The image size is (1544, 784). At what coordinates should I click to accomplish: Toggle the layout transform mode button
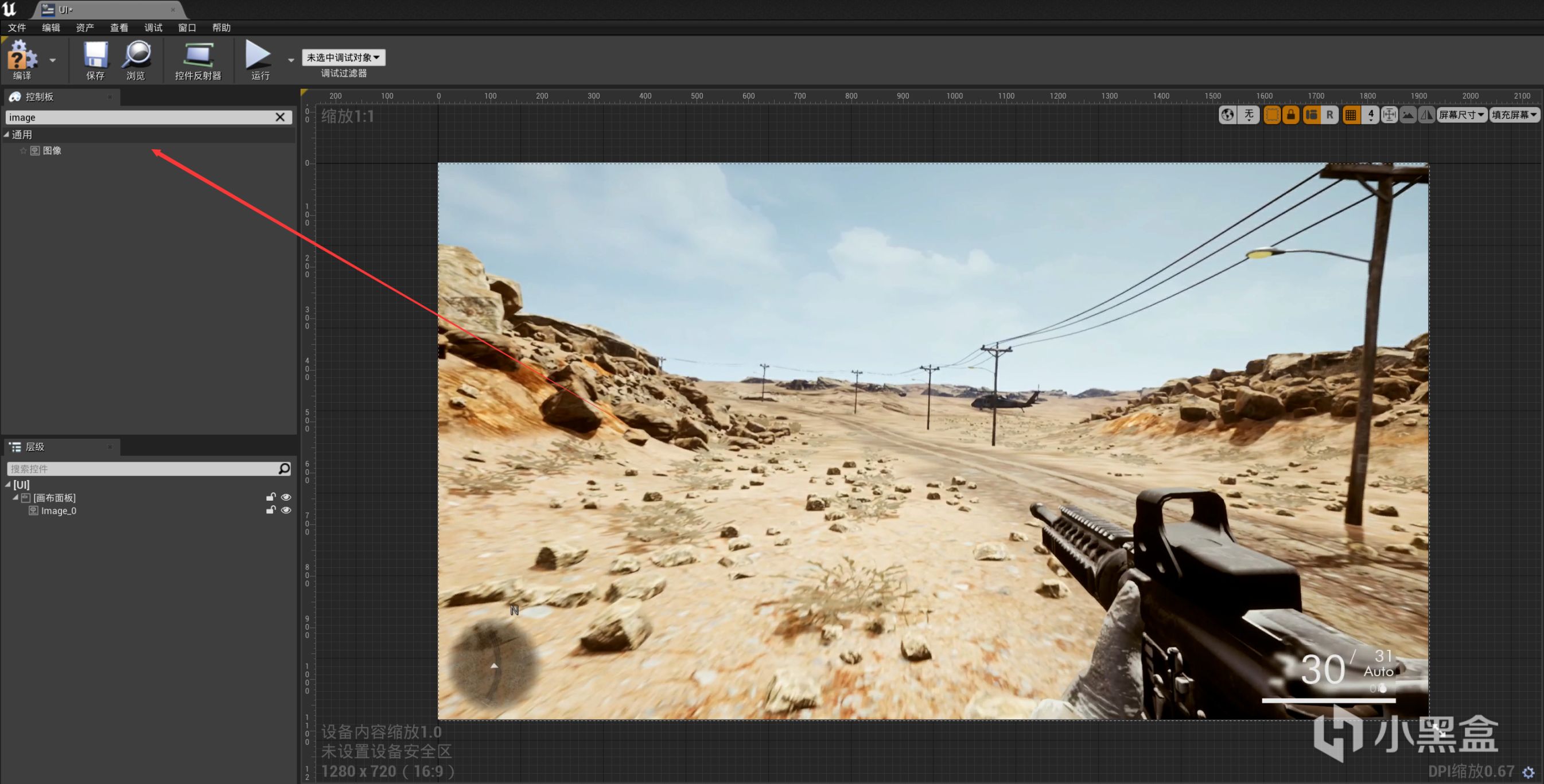pyautogui.click(x=1312, y=114)
